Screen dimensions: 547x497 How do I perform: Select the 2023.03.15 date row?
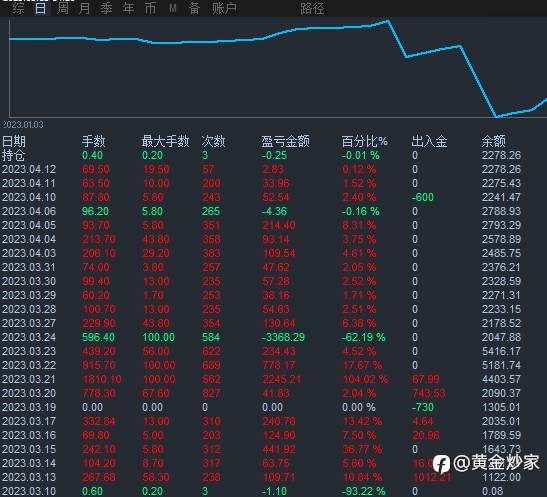pos(29,449)
